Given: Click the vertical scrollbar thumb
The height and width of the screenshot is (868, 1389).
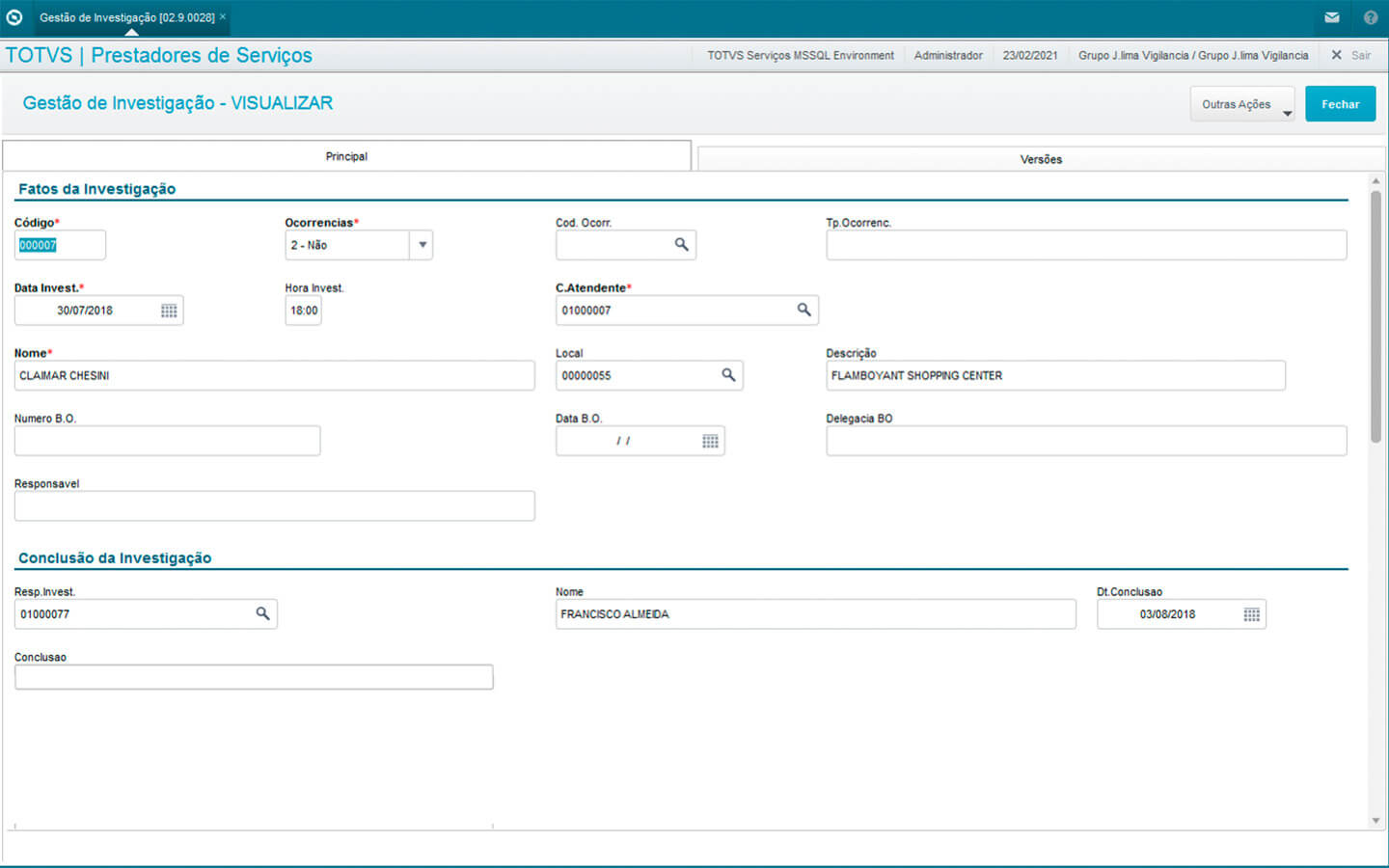Looking at the screenshot, I should click(x=1375, y=316).
